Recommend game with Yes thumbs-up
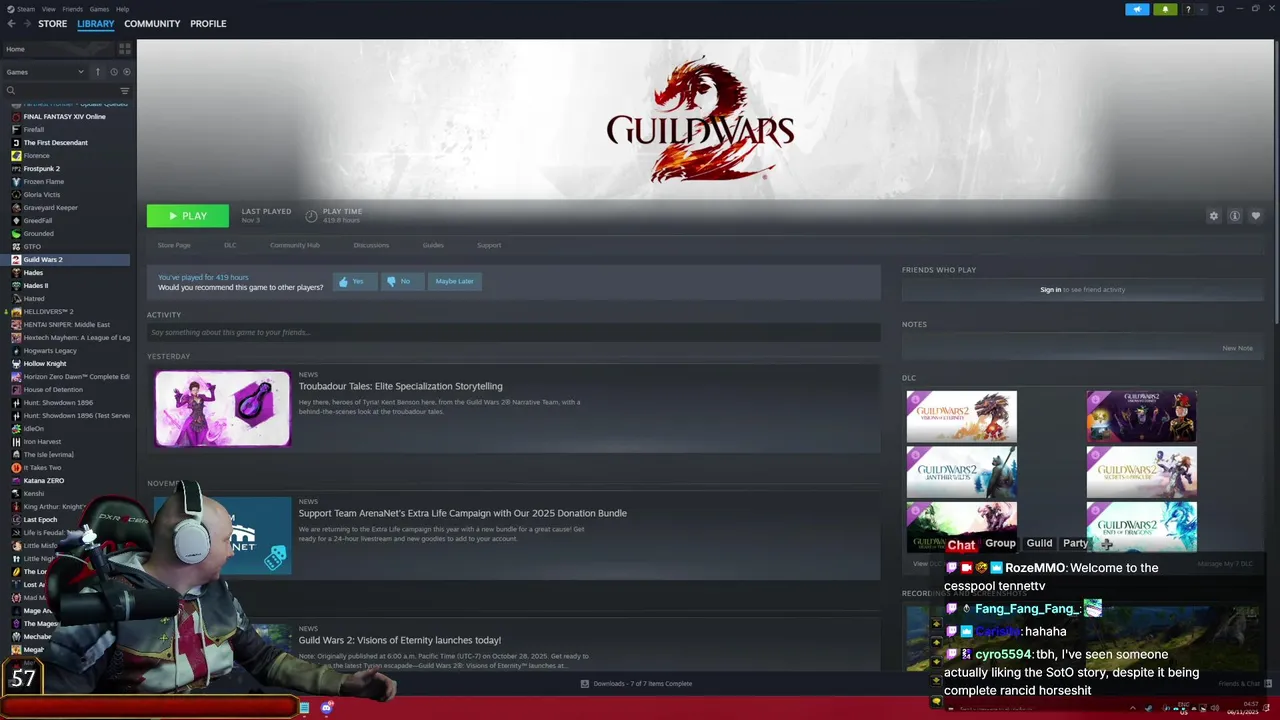The image size is (1280, 720). click(x=355, y=281)
